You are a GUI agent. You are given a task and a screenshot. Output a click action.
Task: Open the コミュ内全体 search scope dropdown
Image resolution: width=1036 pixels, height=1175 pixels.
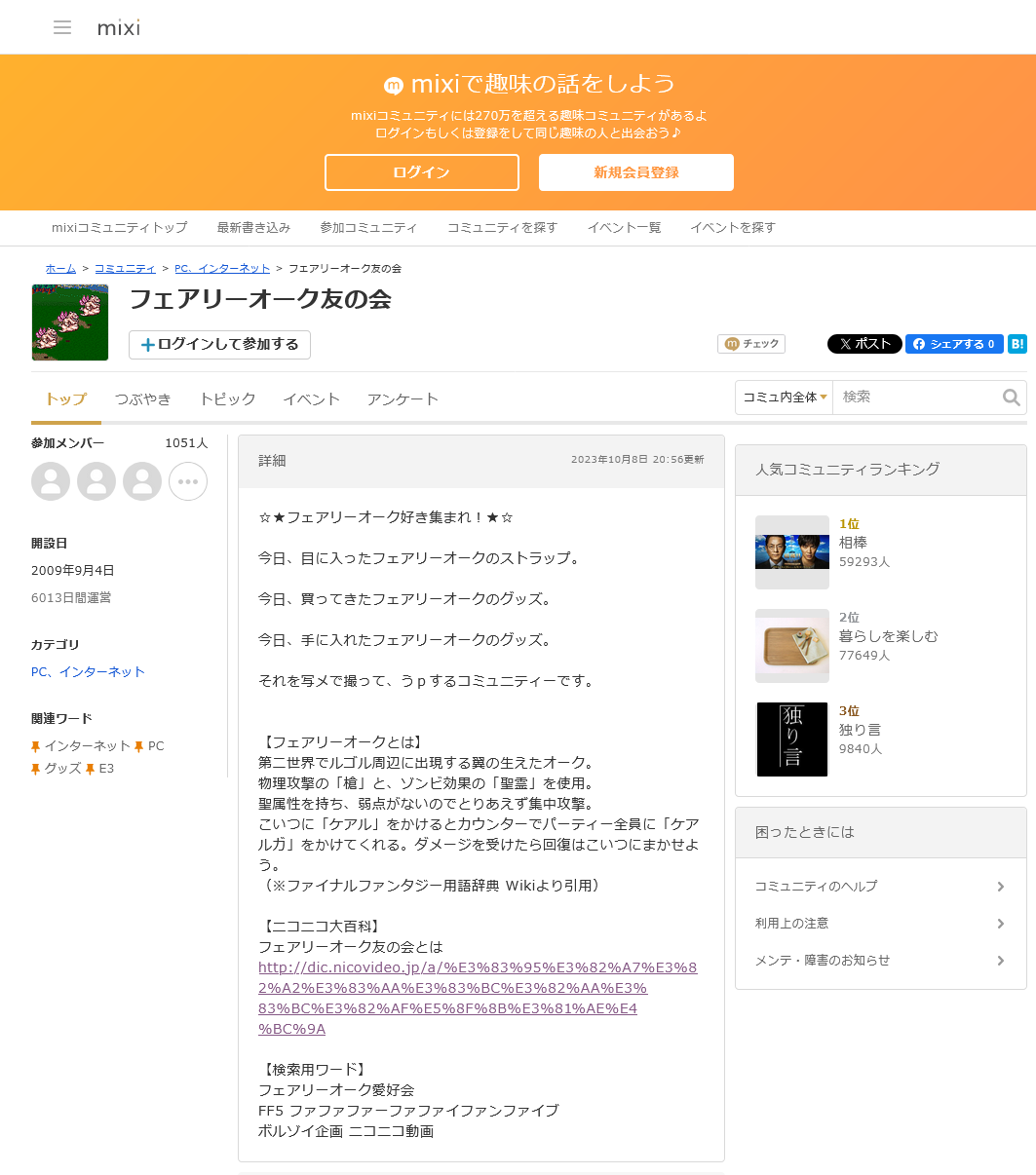click(784, 398)
